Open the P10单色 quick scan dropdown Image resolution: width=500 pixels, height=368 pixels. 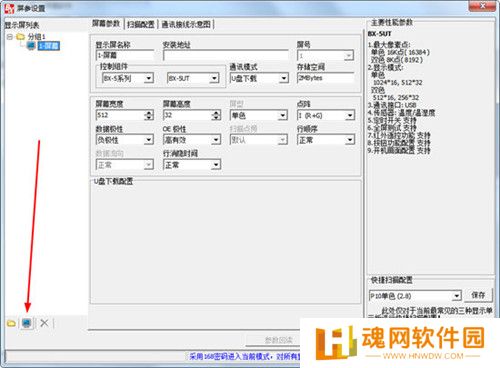pos(415,296)
